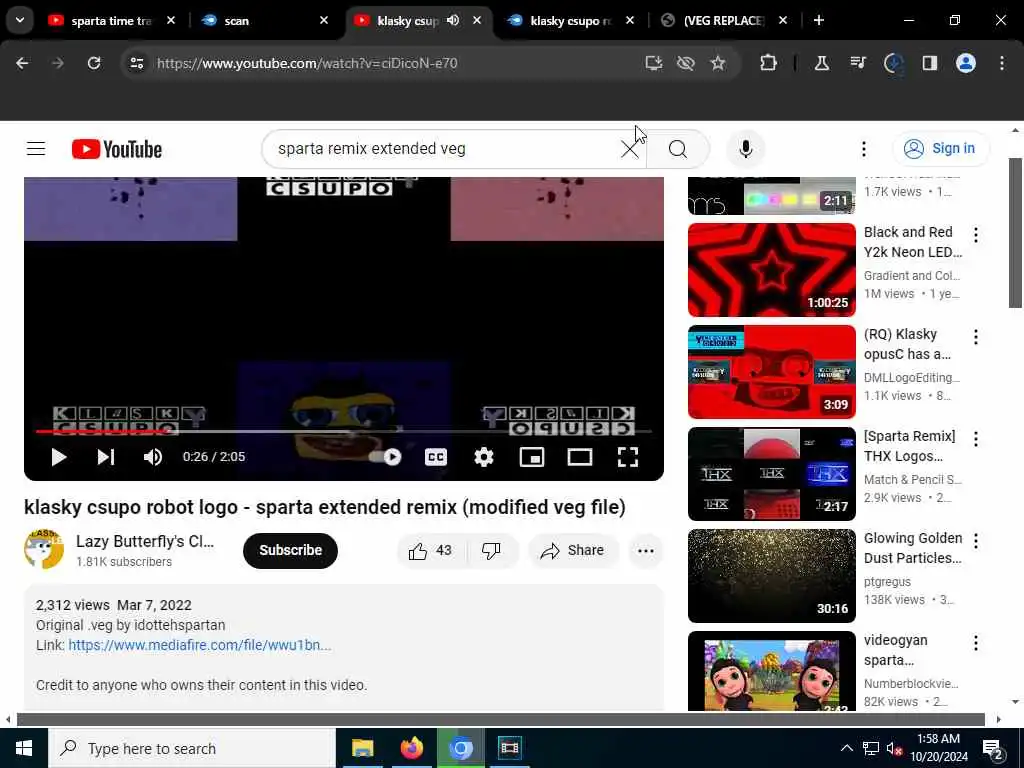
Task: Share this video
Action: pos(573,551)
